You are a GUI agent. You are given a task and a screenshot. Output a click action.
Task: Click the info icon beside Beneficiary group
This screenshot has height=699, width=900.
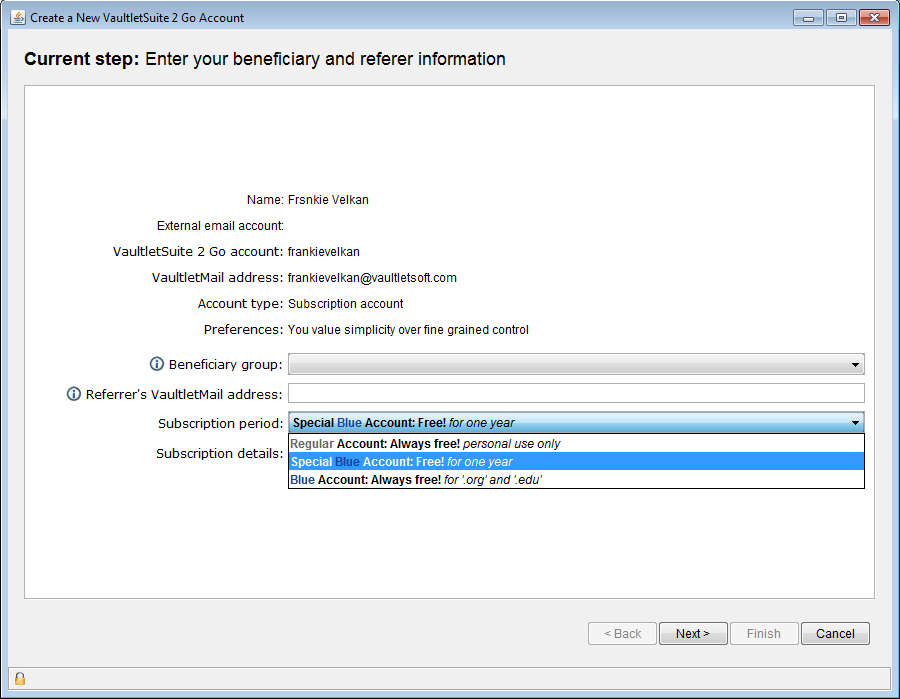157,364
